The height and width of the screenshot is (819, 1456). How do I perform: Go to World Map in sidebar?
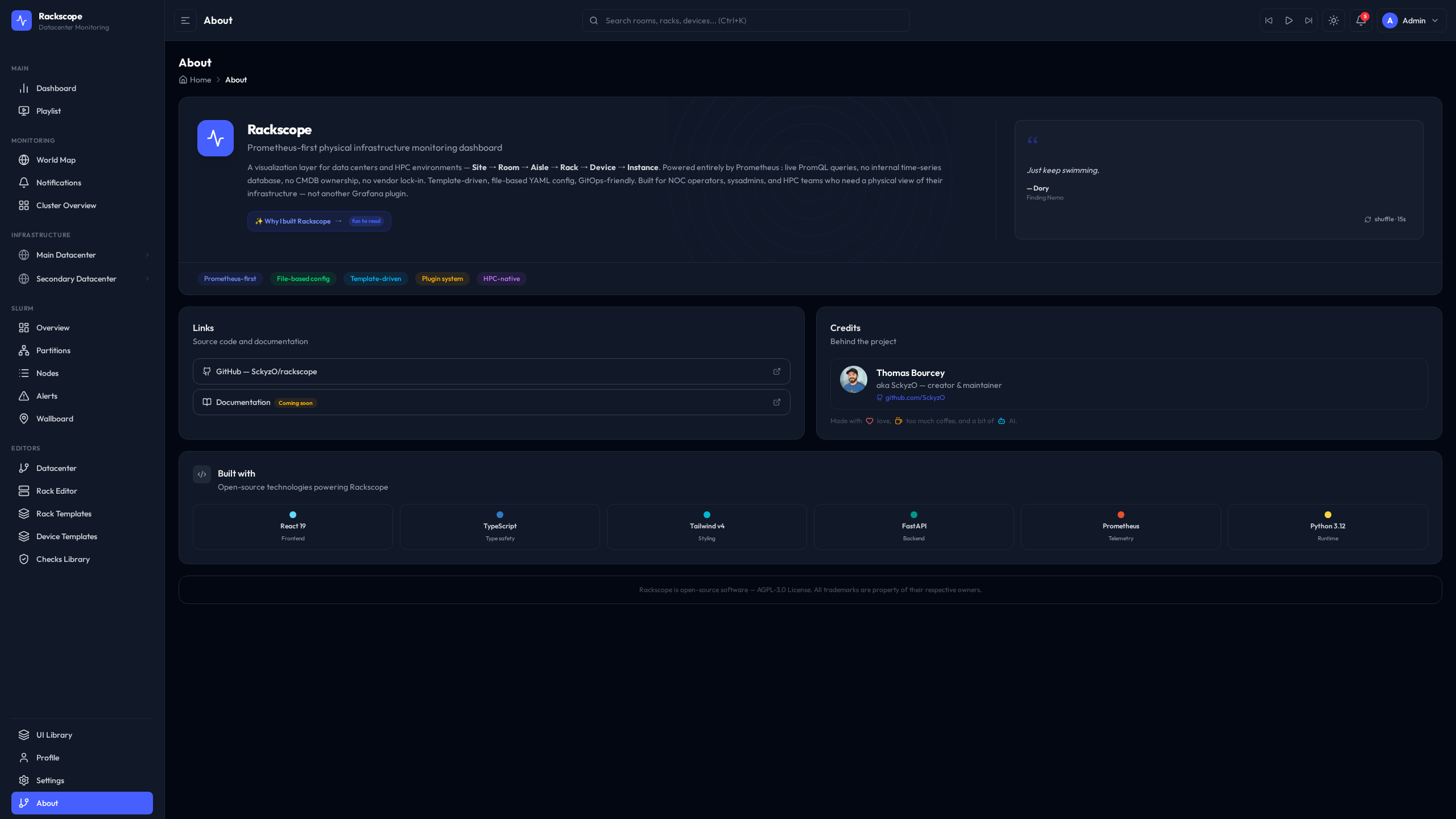click(x=56, y=160)
